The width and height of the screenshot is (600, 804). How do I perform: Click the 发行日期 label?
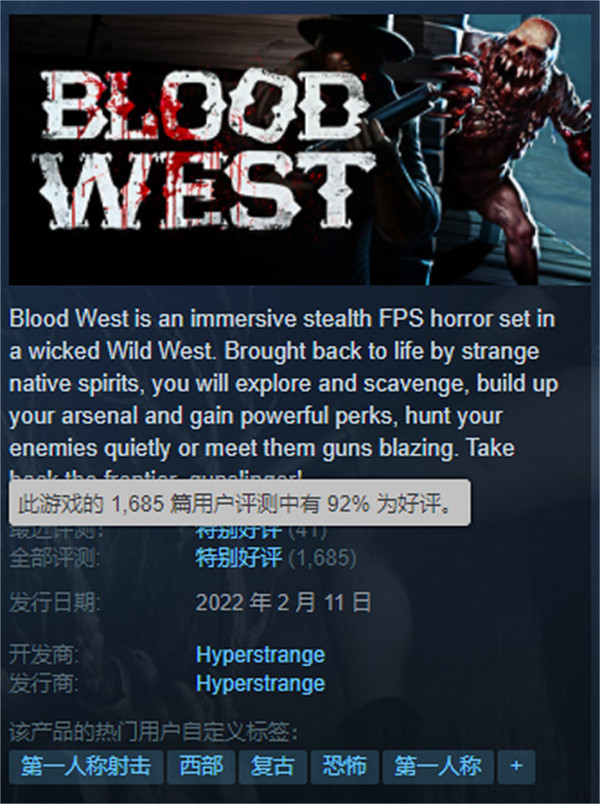pyautogui.click(x=54, y=602)
